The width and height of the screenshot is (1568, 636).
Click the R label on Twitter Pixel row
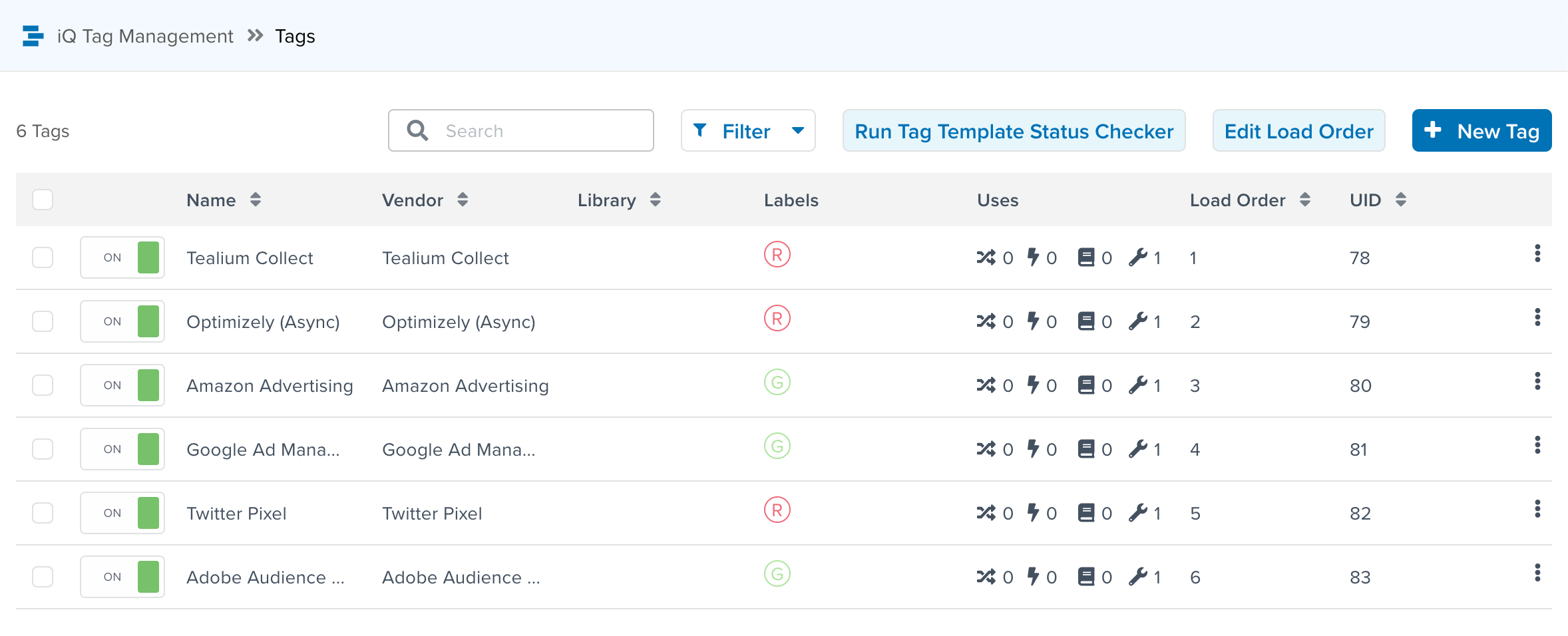point(777,510)
